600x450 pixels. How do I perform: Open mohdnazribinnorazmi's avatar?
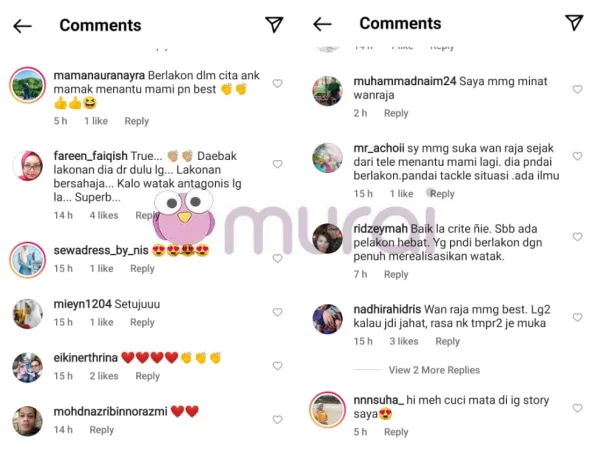28,421
